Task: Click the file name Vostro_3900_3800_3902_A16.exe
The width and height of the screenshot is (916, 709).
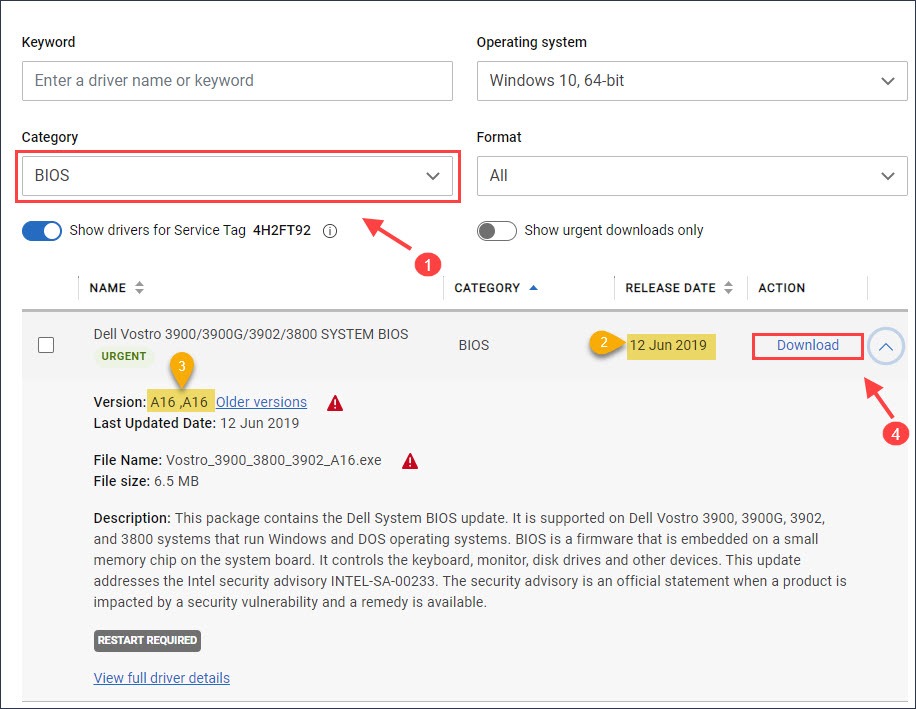Action: point(274,460)
